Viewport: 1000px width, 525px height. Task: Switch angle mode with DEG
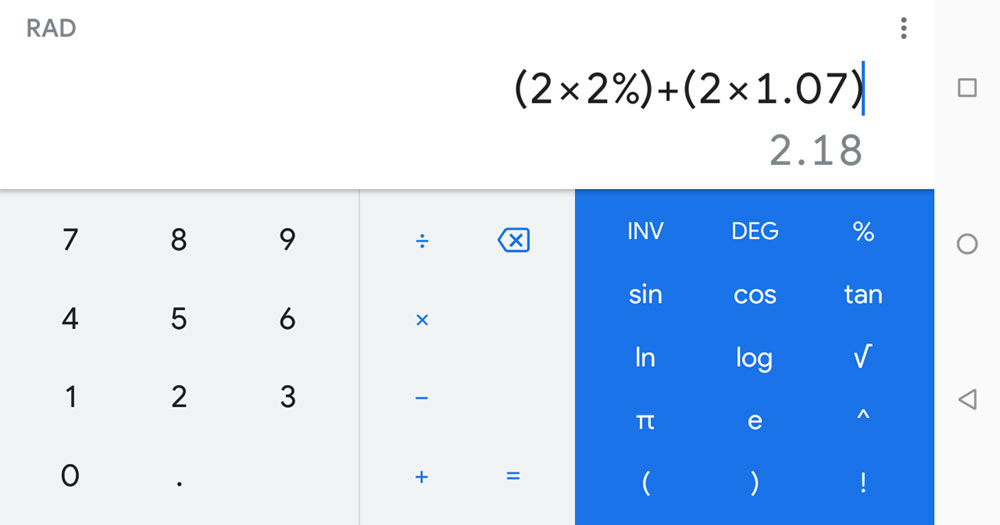754,231
